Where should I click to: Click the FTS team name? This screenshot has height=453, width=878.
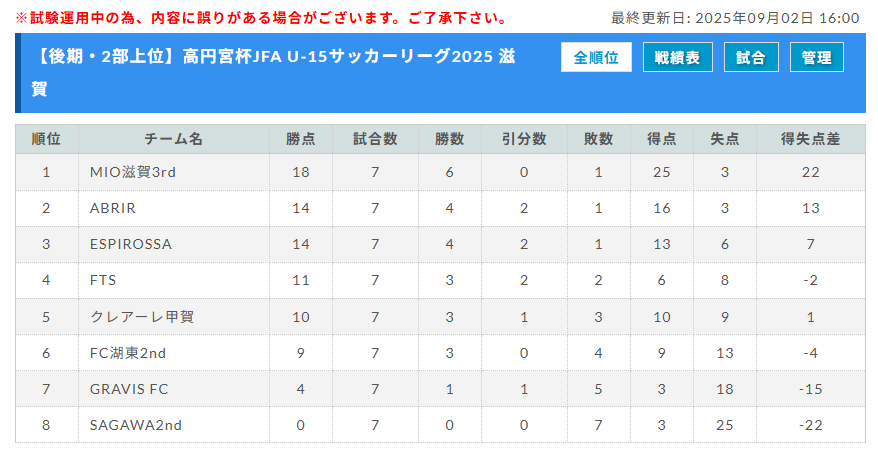103,280
